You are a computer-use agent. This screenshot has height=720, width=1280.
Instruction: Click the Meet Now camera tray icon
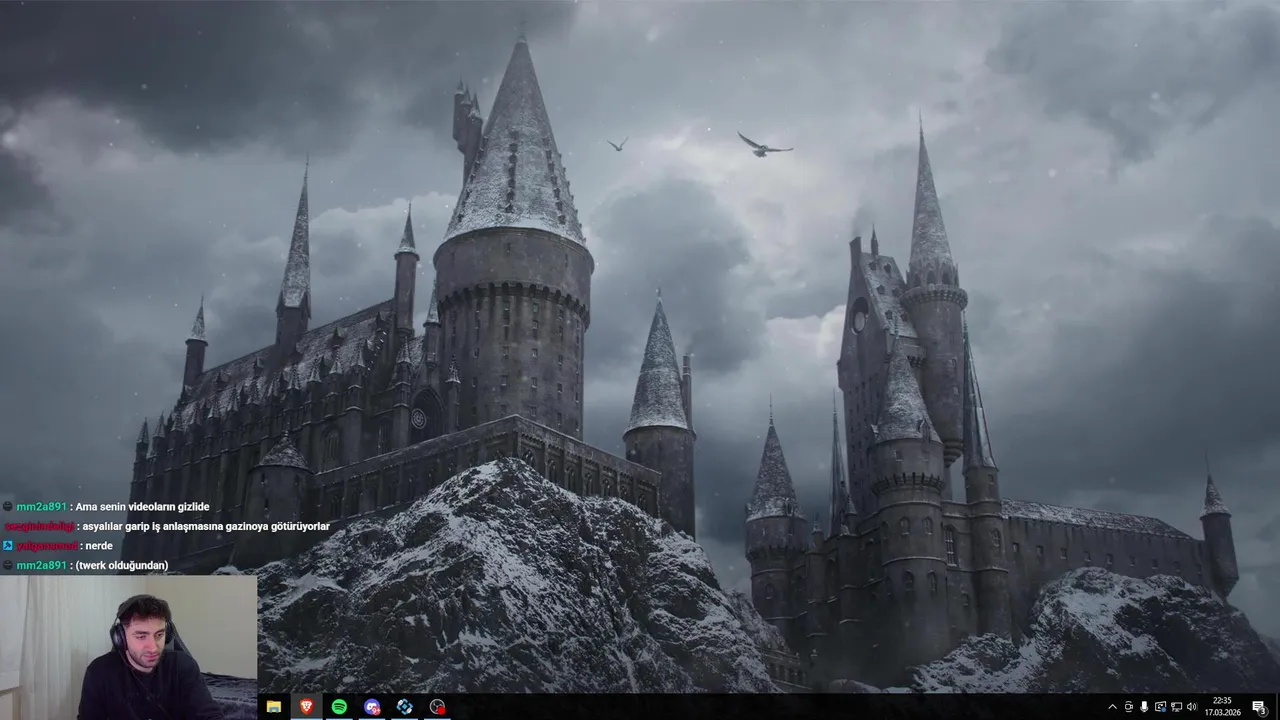(x=1128, y=707)
